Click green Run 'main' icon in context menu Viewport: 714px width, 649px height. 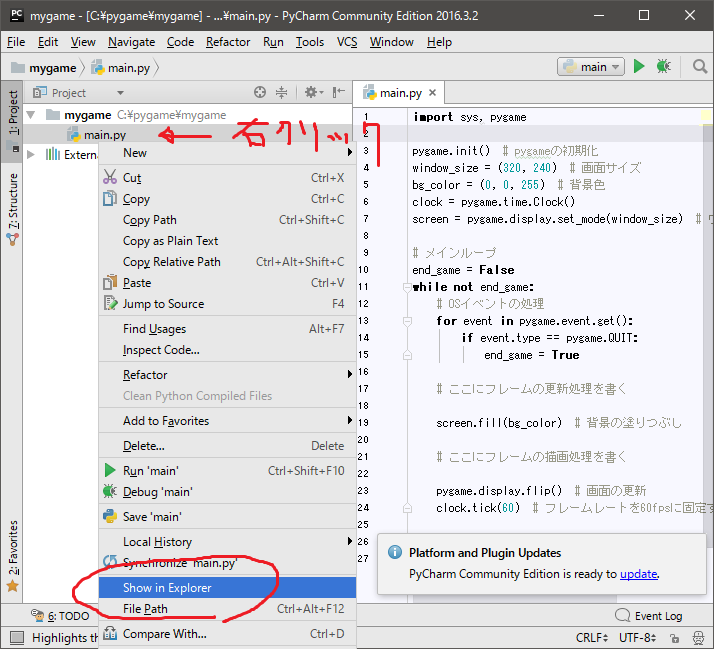coord(110,470)
